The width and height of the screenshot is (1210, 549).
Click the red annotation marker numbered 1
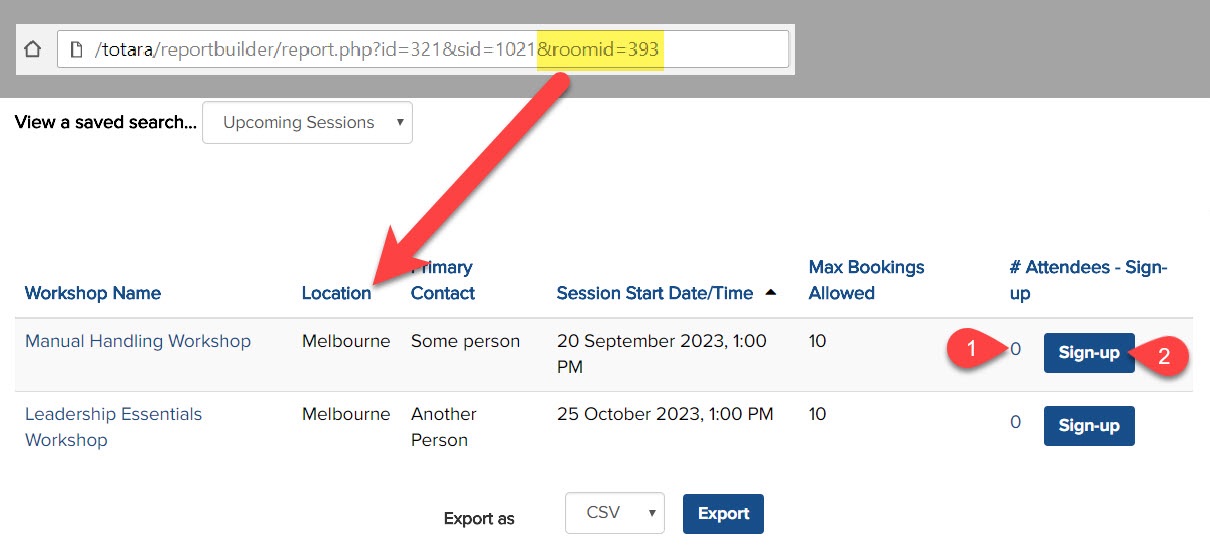969,349
